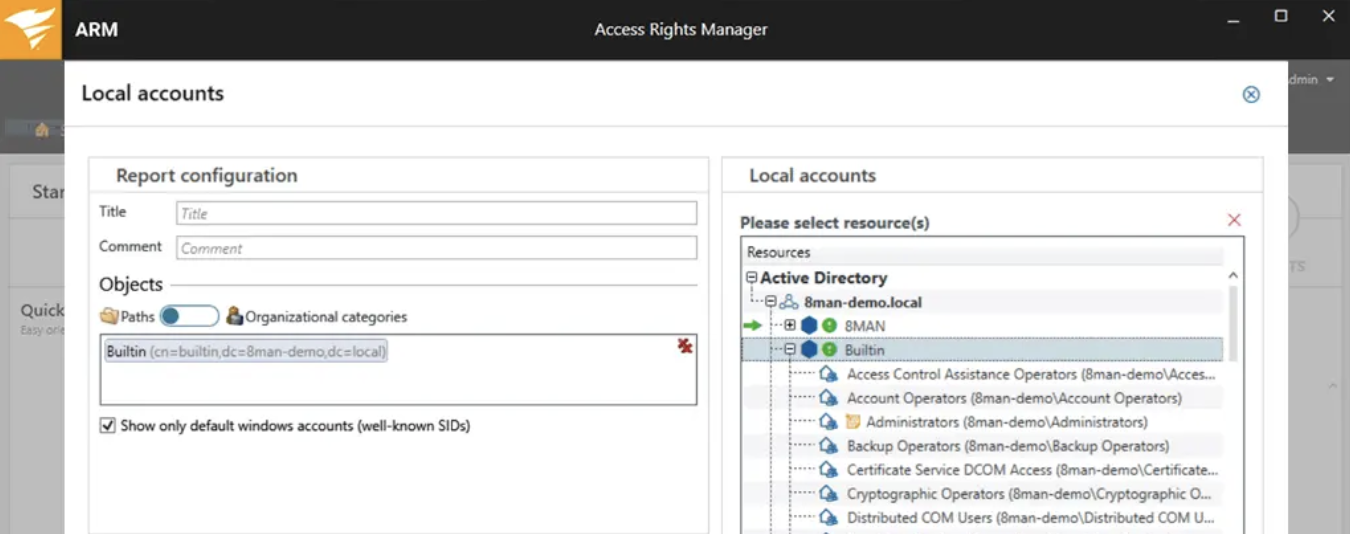
Task: Click into the Comment input field
Action: coord(436,248)
